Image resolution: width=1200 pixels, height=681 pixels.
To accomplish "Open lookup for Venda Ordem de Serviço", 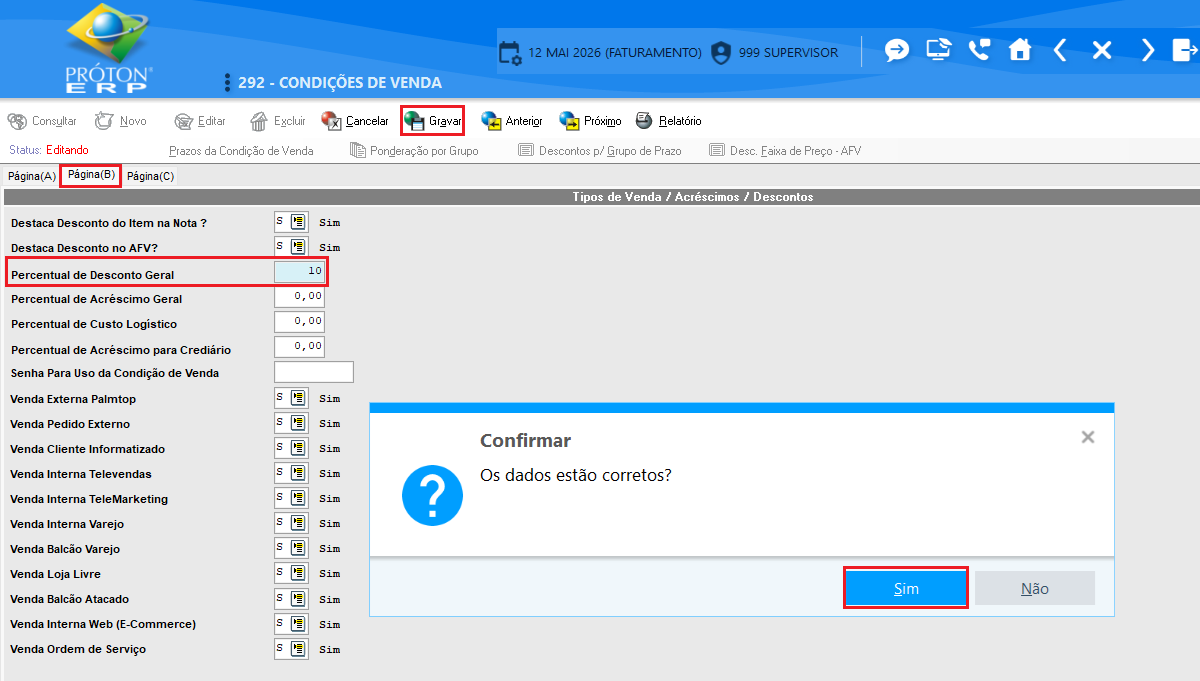I will pyautogui.click(x=298, y=648).
